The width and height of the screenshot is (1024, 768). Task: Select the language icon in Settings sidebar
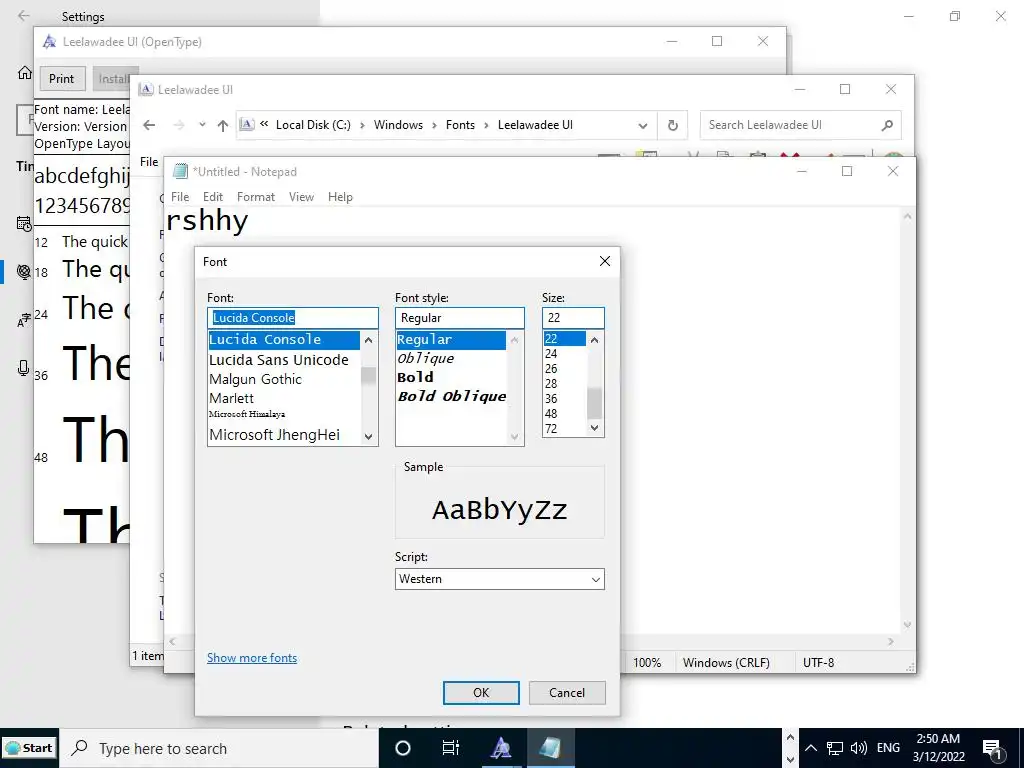[x=24, y=320]
